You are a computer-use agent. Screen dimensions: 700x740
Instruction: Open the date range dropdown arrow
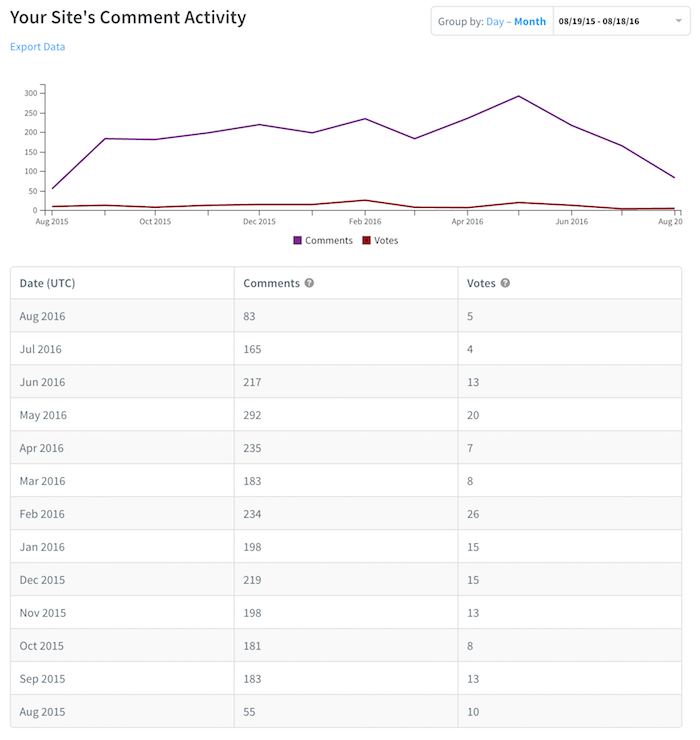click(x=679, y=21)
